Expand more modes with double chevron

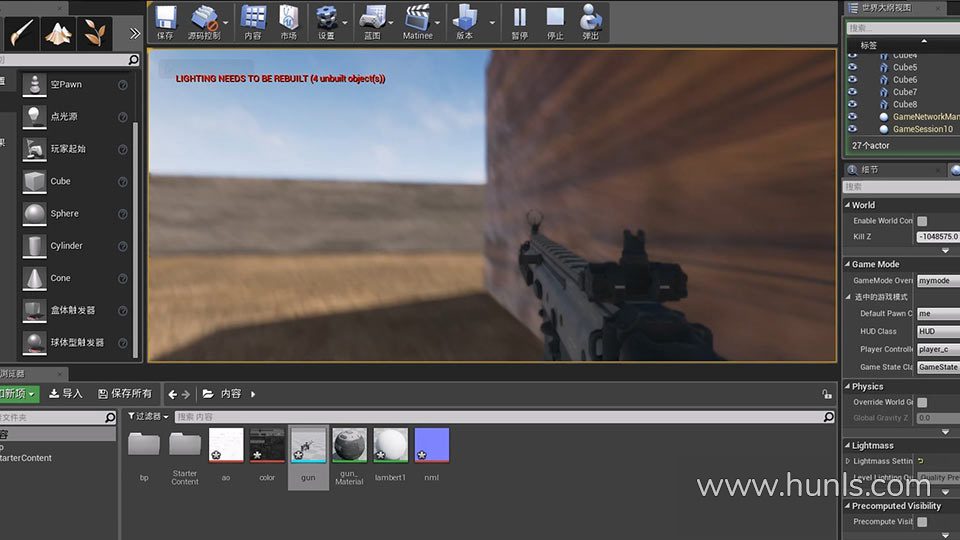(135, 34)
